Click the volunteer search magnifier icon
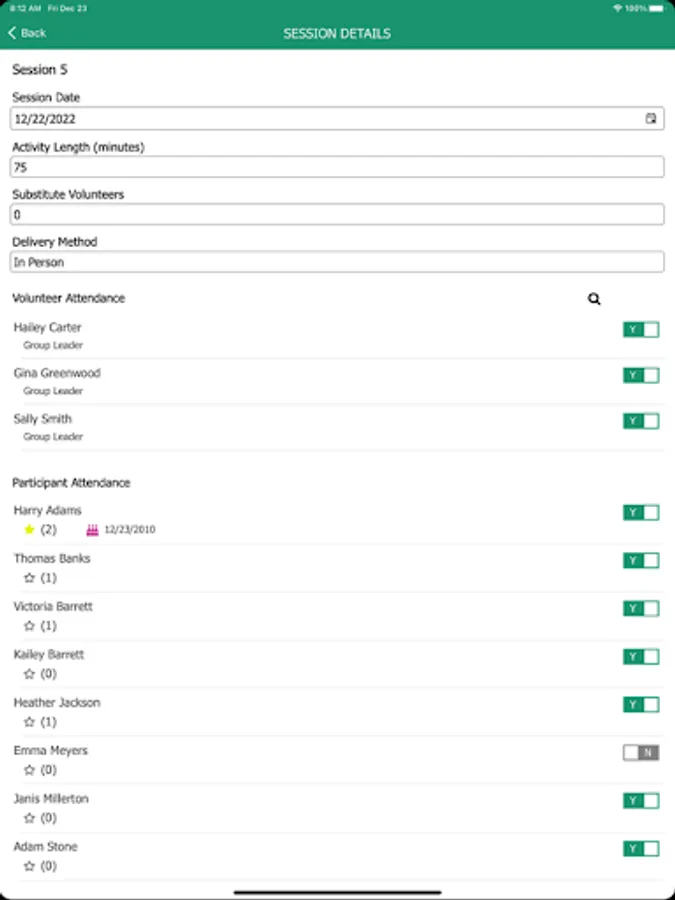 coord(595,299)
